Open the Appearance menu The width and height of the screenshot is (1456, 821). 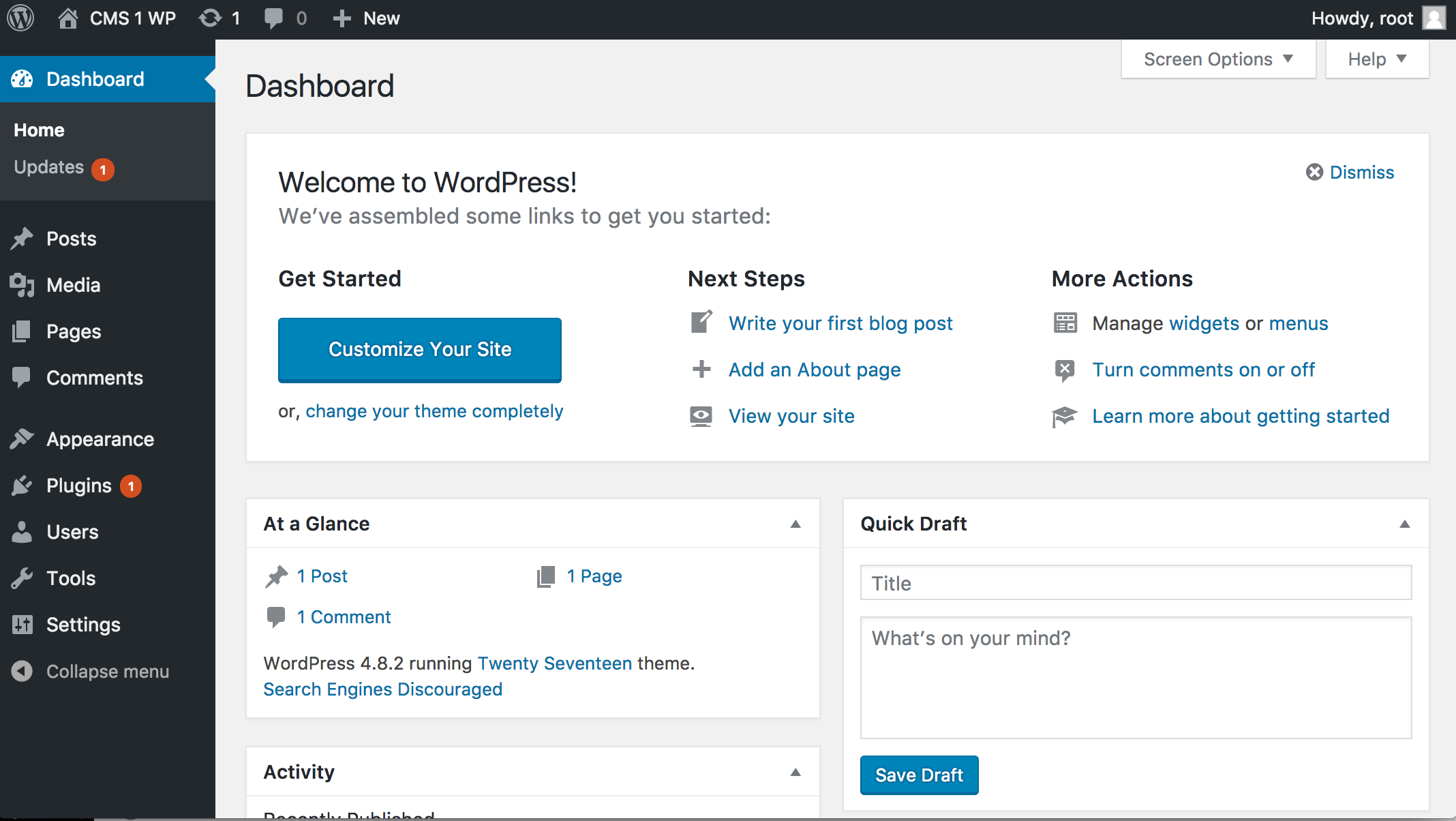pos(100,439)
